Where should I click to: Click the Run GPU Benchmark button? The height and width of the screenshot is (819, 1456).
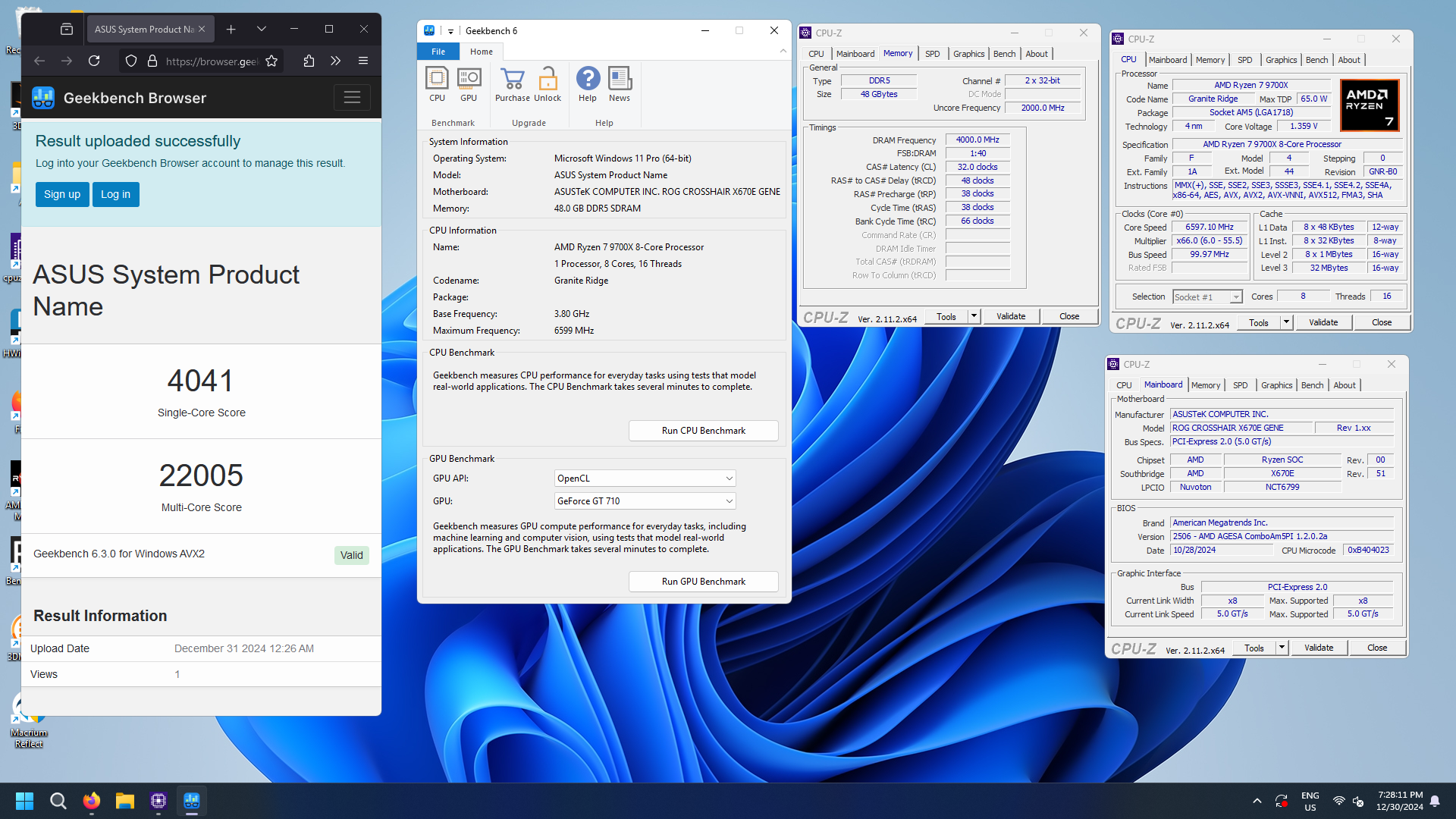pos(704,582)
